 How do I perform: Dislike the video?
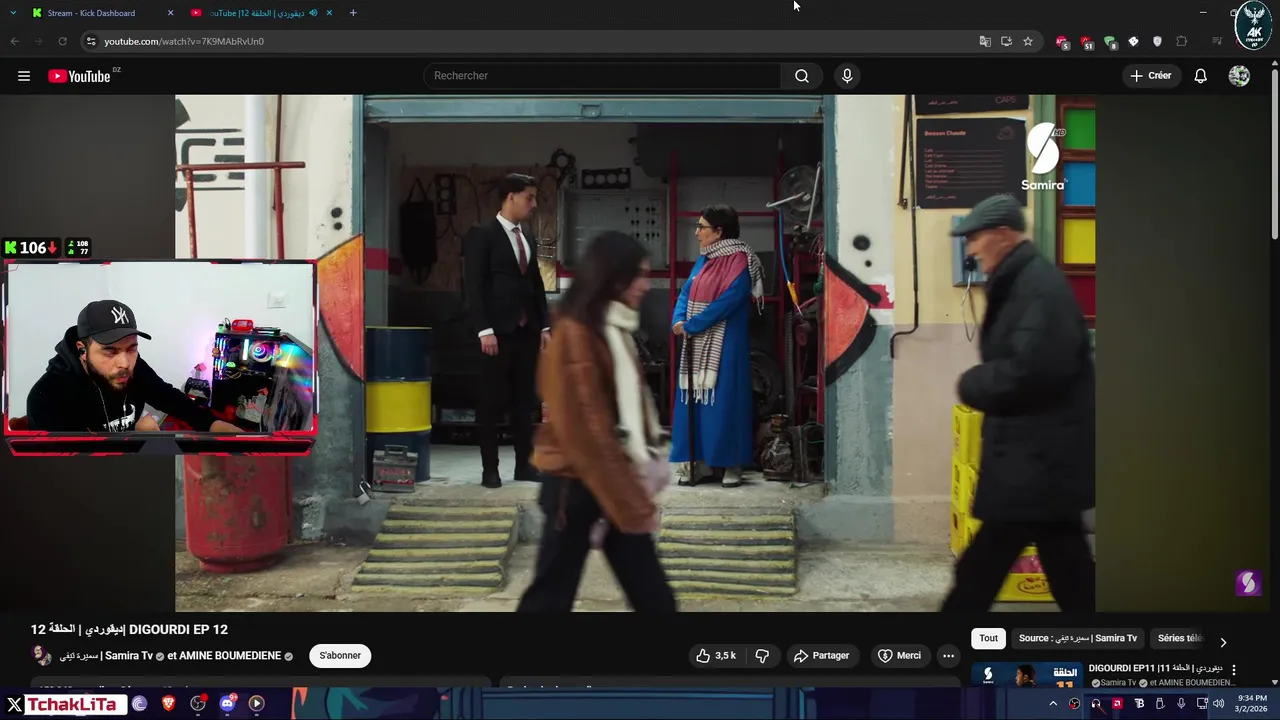pos(762,656)
